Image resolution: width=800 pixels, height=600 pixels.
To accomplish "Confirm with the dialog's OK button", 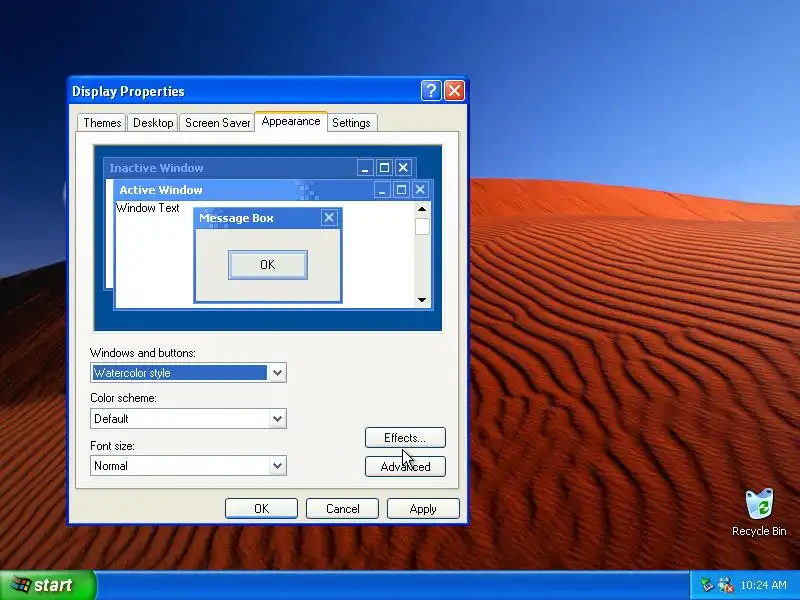I will pos(261,509).
